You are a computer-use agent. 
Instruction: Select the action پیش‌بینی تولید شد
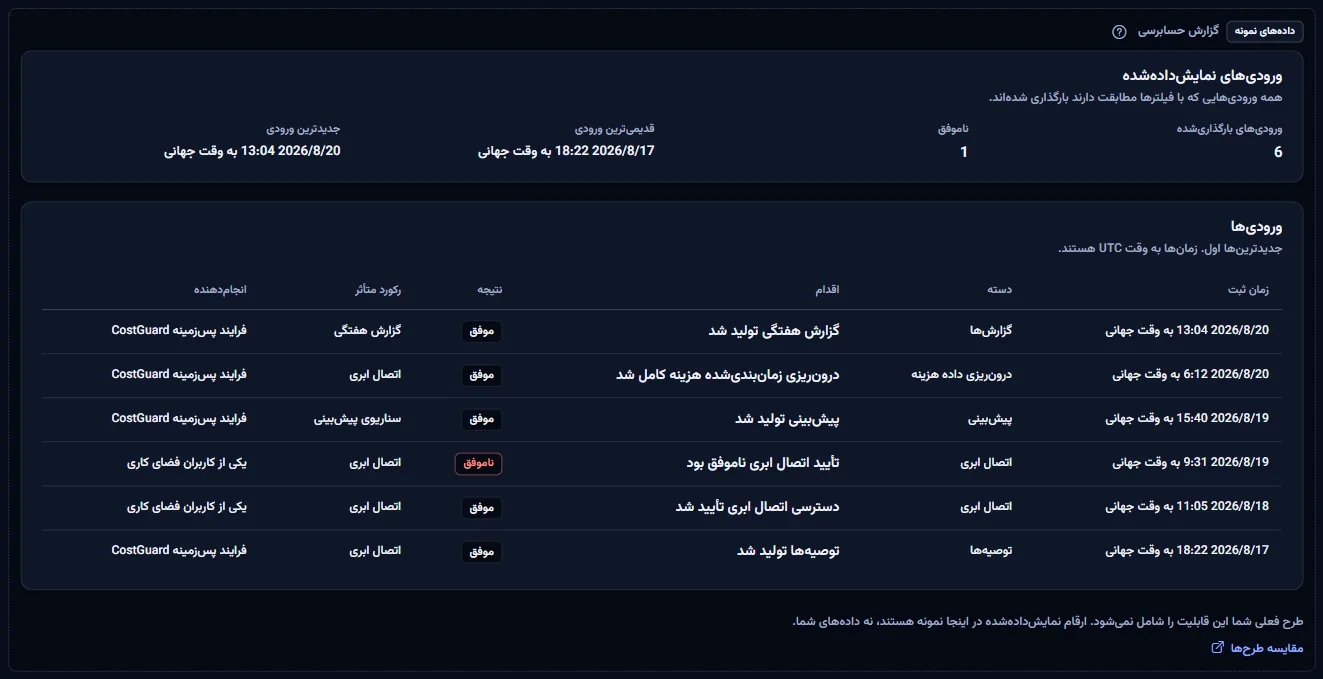point(787,420)
